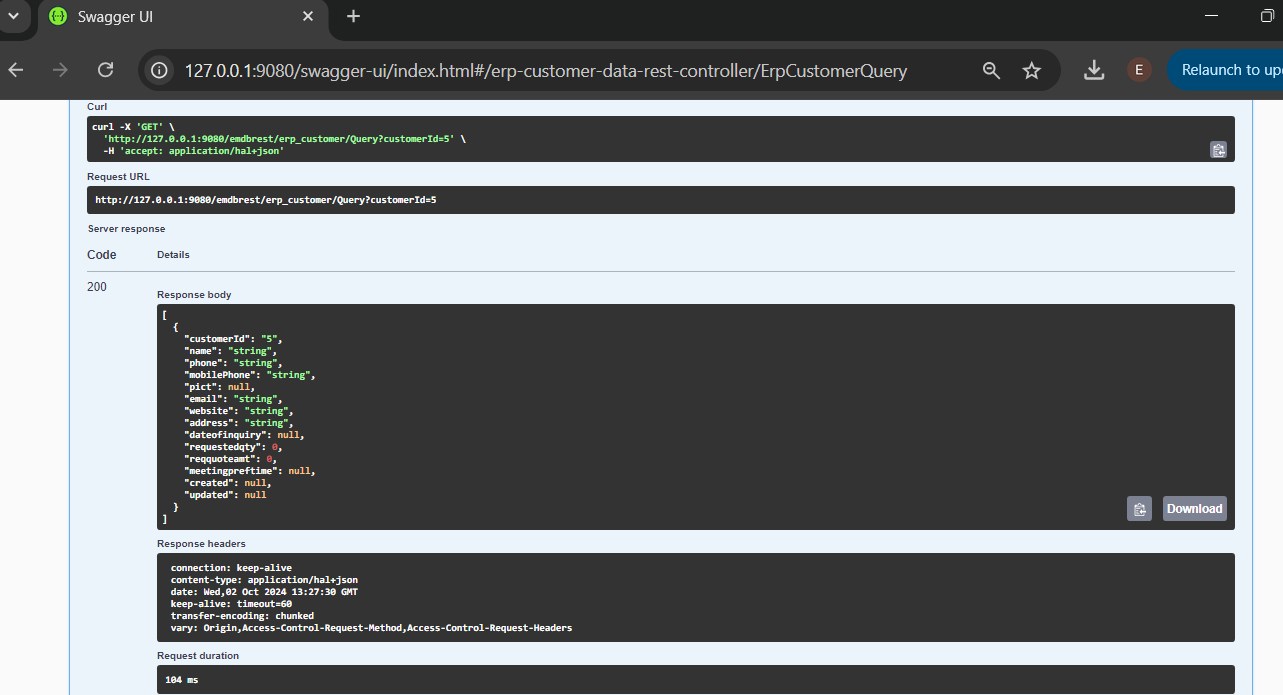Click the "requestedqty": 0 line

point(233,447)
